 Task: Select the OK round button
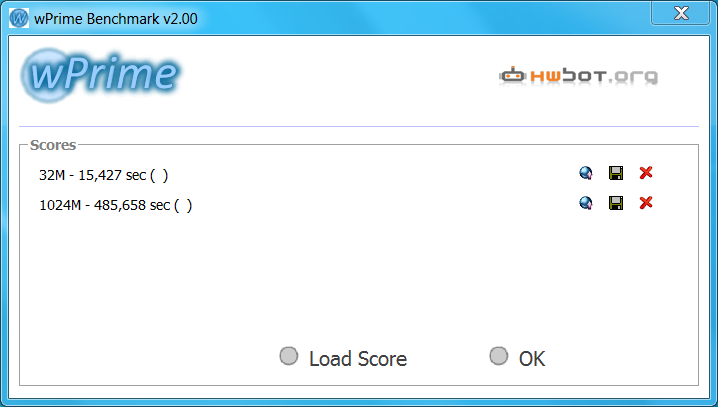[499, 356]
